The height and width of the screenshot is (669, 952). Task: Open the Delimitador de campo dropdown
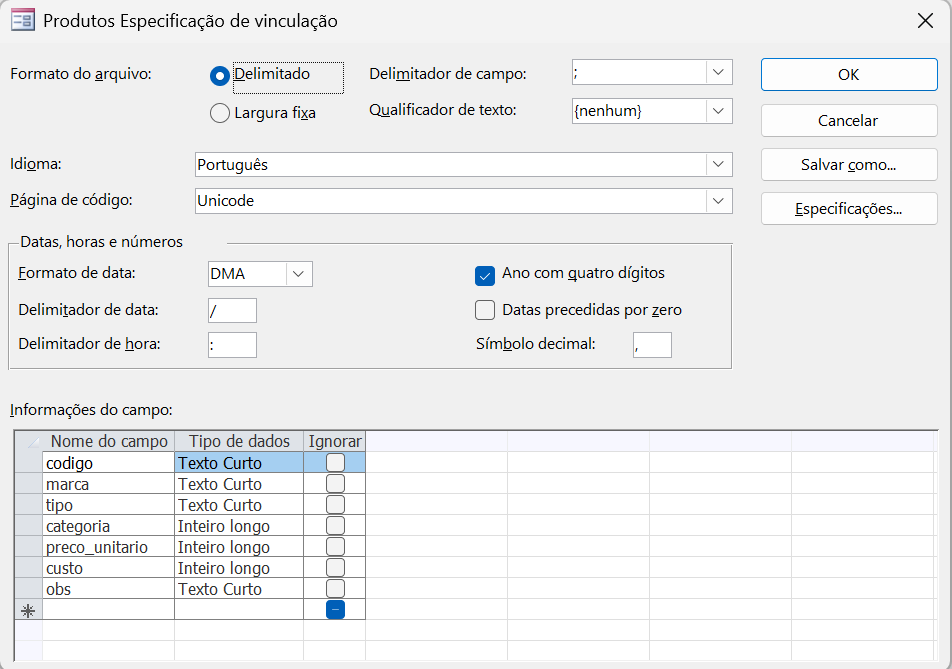718,72
